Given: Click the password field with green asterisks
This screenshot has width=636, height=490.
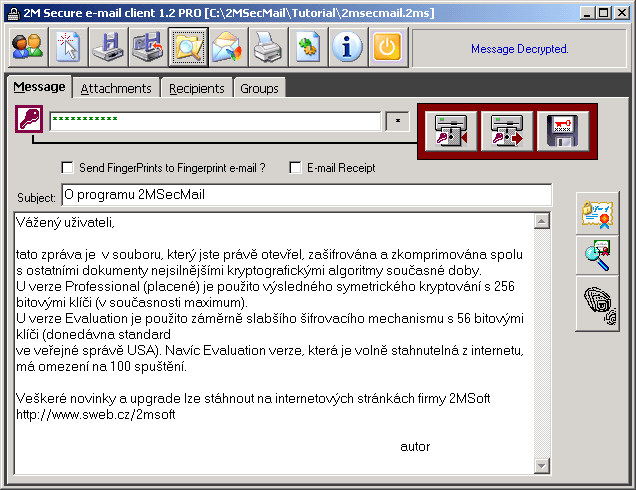Looking at the screenshot, I should pyautogui.click(x=215, y=122).
